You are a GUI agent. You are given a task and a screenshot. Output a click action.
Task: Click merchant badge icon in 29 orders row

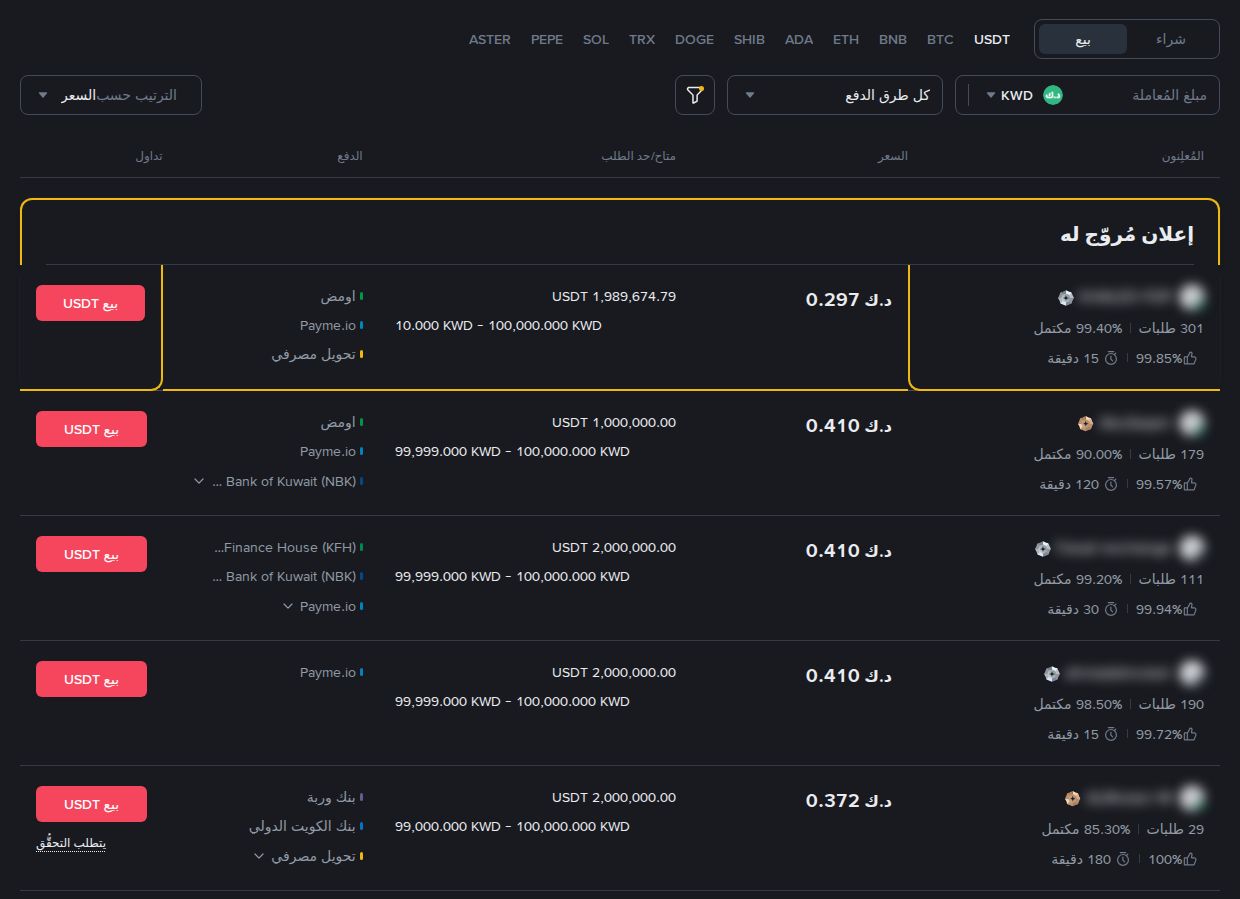(1072, 798)
